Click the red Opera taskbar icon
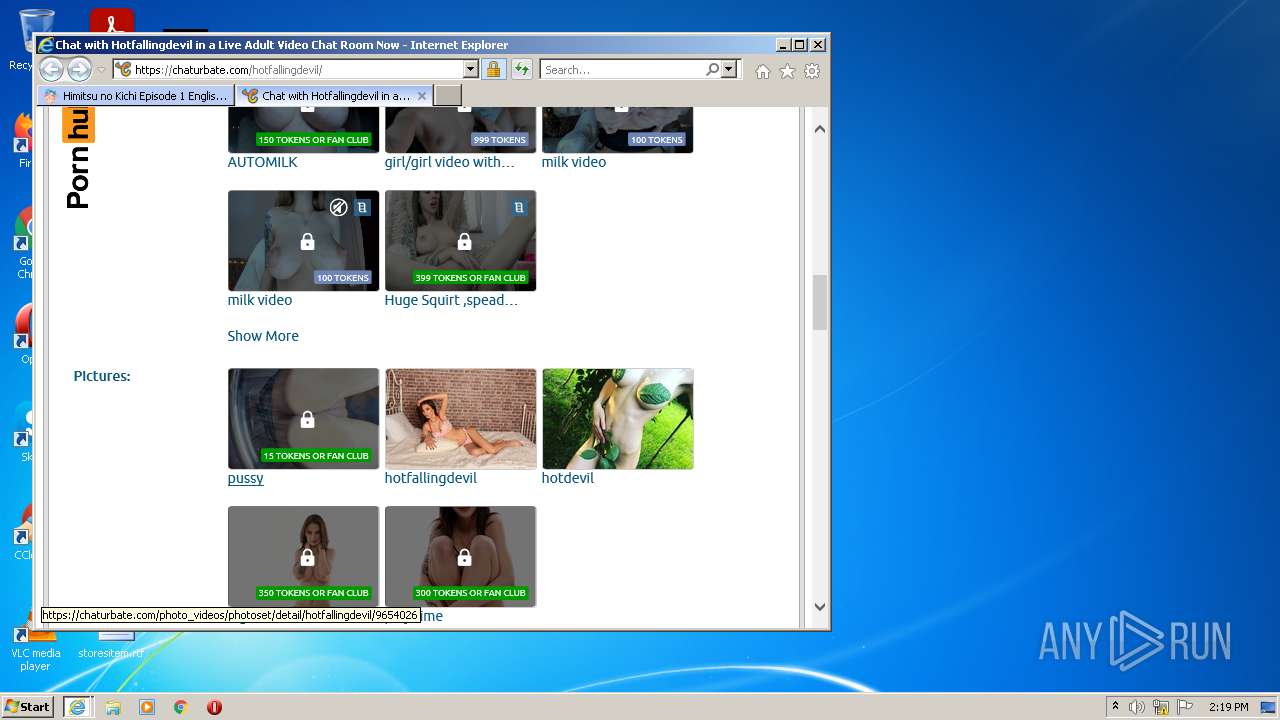 (214, 707)
